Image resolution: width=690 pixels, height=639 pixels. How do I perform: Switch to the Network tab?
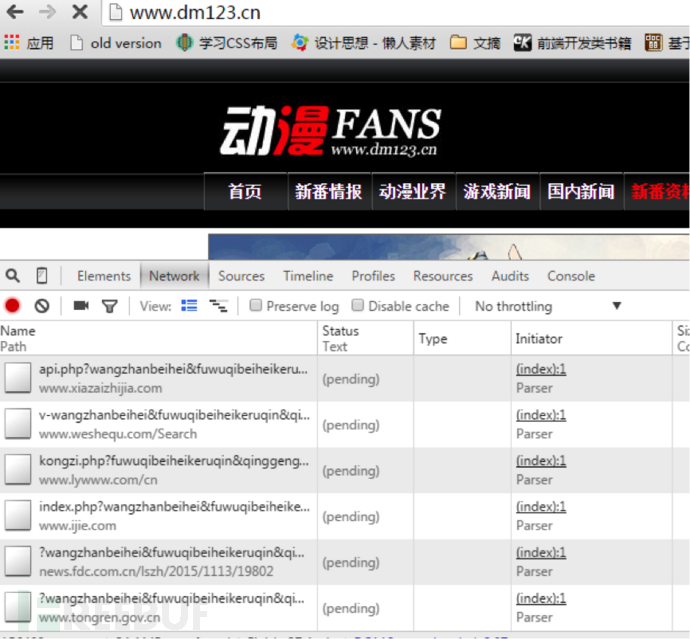(174, 276)
